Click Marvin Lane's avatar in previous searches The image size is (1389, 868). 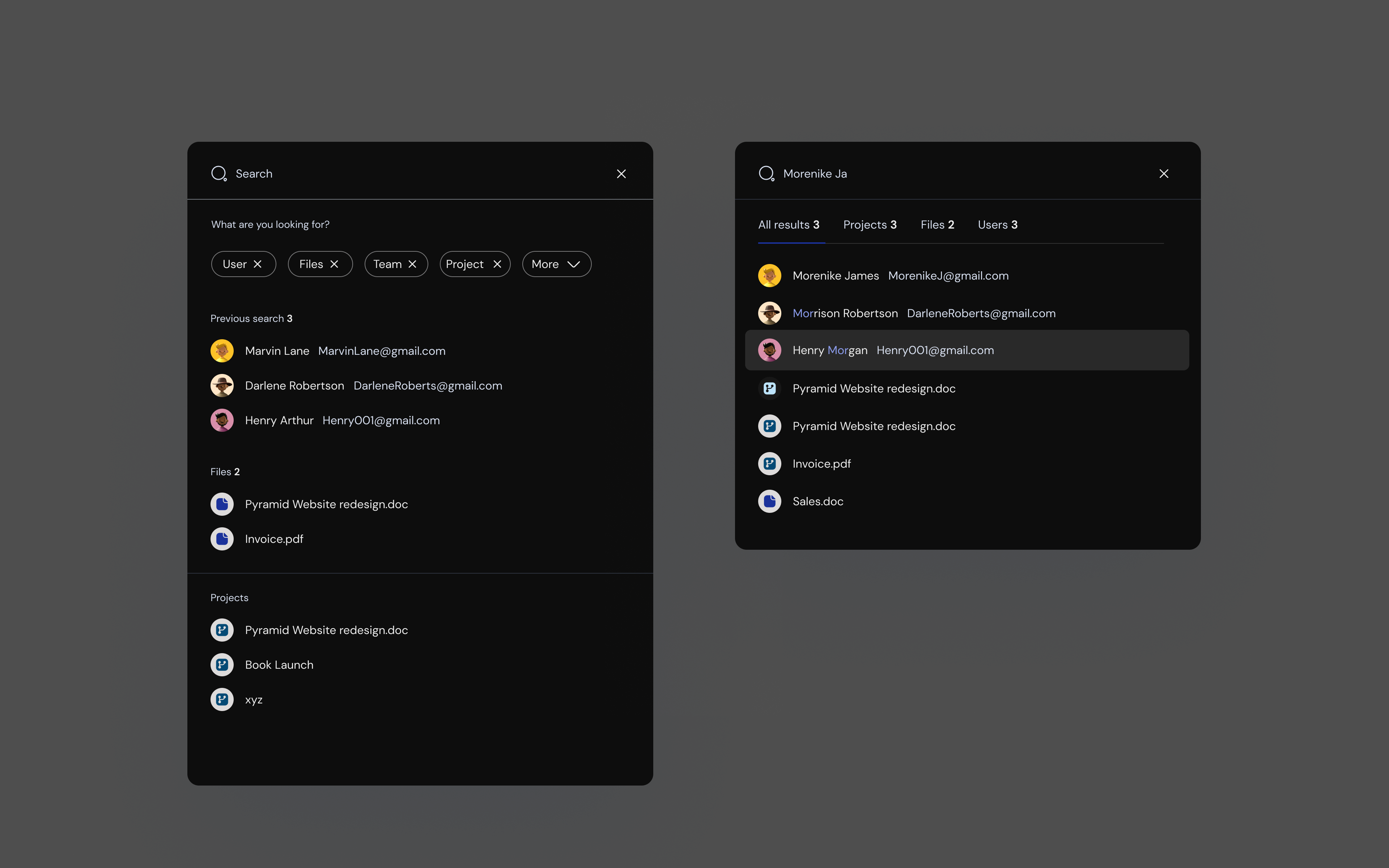point(222,351)
